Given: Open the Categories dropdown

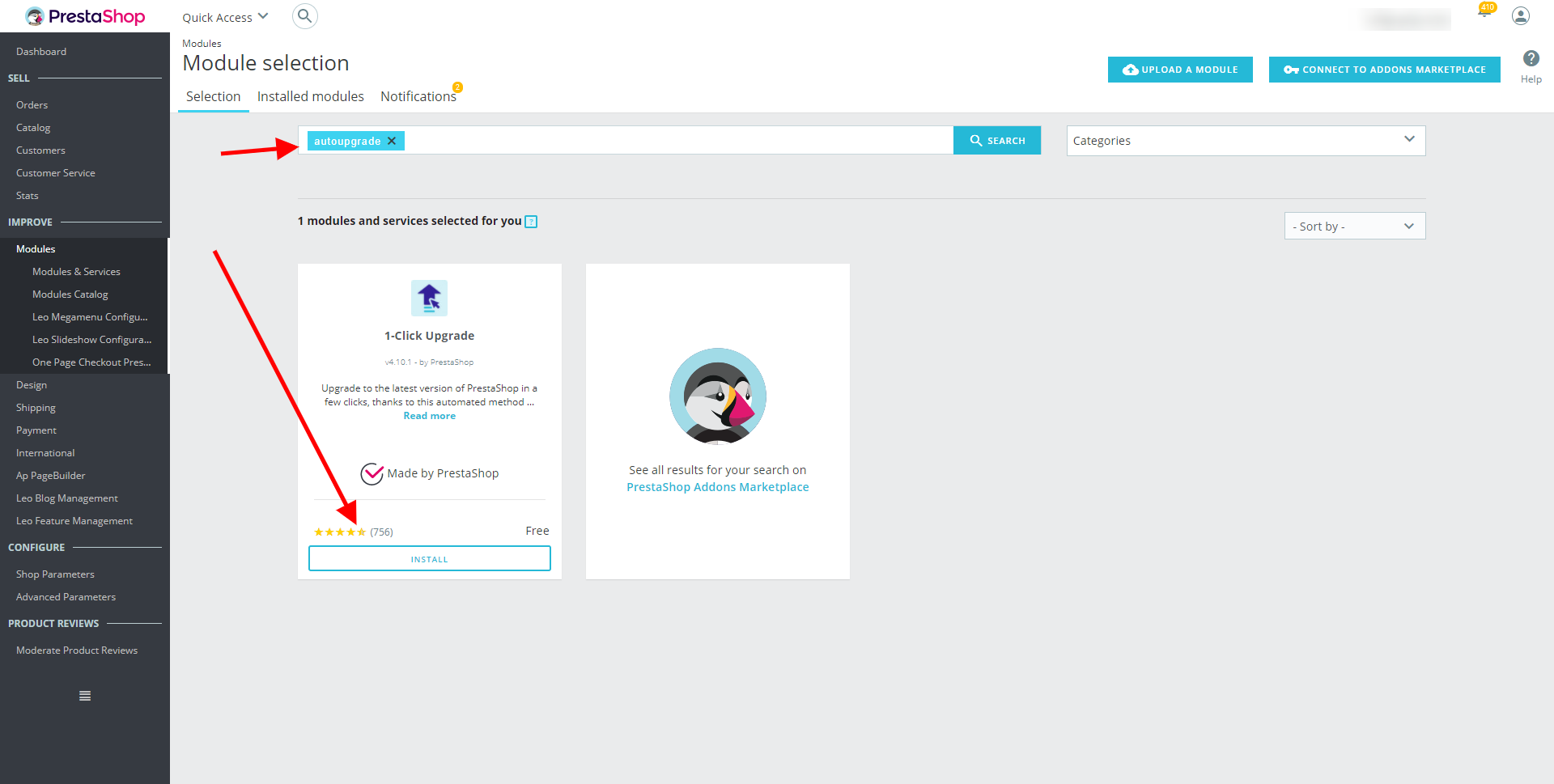Looking at the screenshot, I should [x=1246, y=141].
